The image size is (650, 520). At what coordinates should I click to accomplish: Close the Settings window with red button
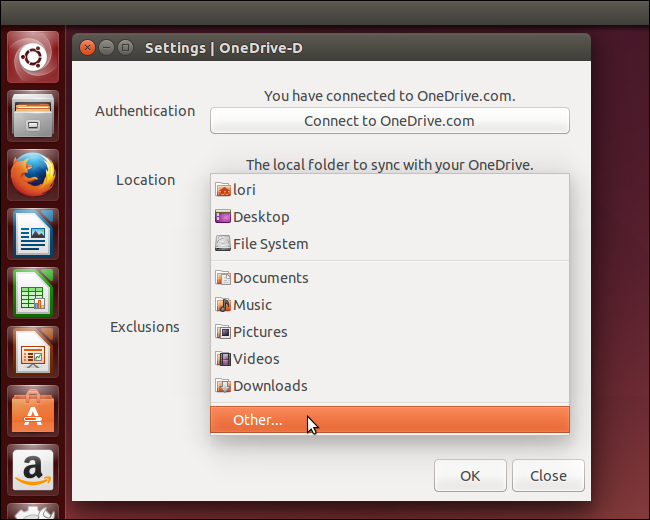click(x=87, y=48)
